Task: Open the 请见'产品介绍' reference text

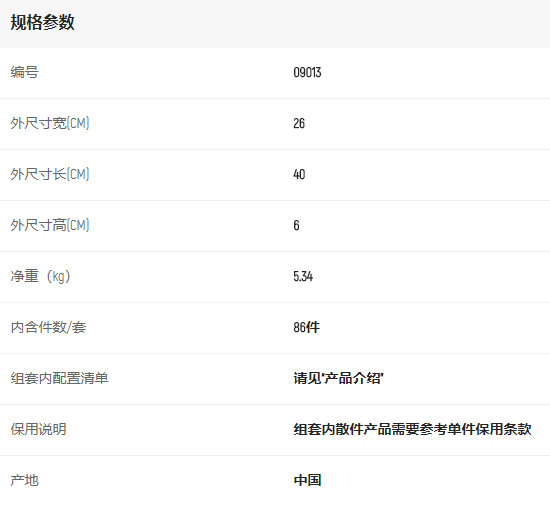Action: [x=338, y=378]
